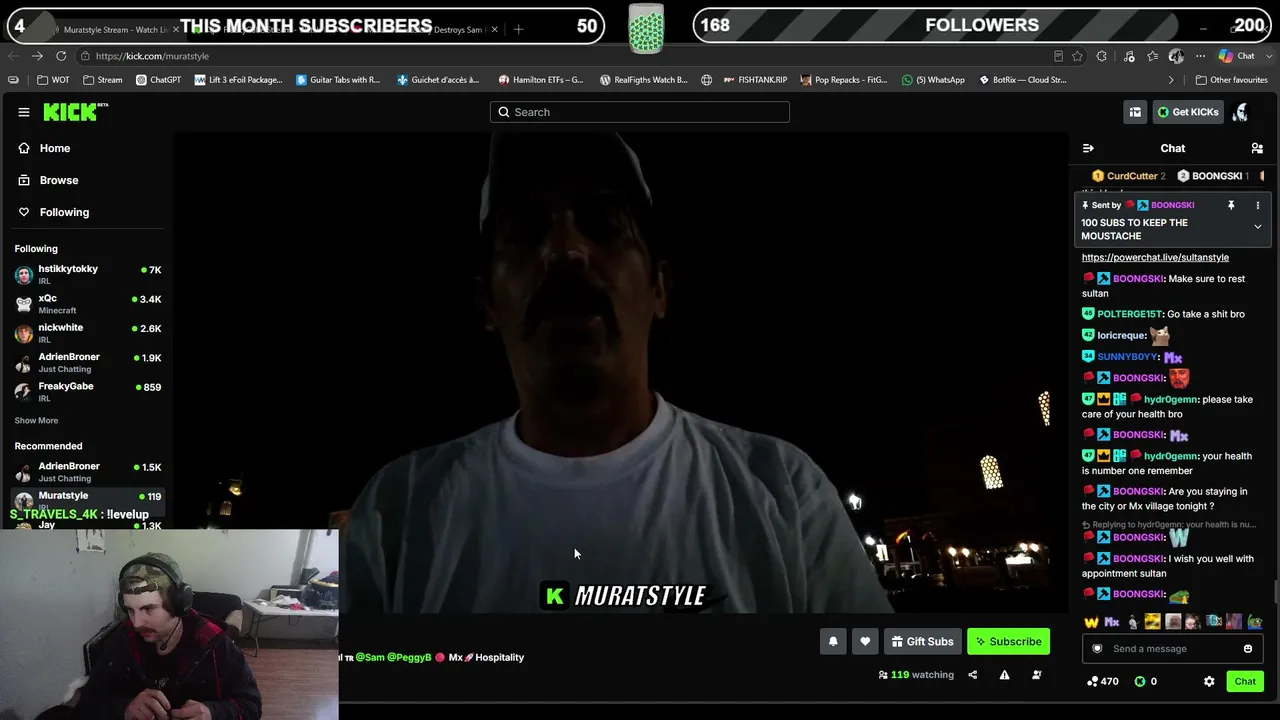Collapse the chat panel with arrow icon

coord(1088,148)
